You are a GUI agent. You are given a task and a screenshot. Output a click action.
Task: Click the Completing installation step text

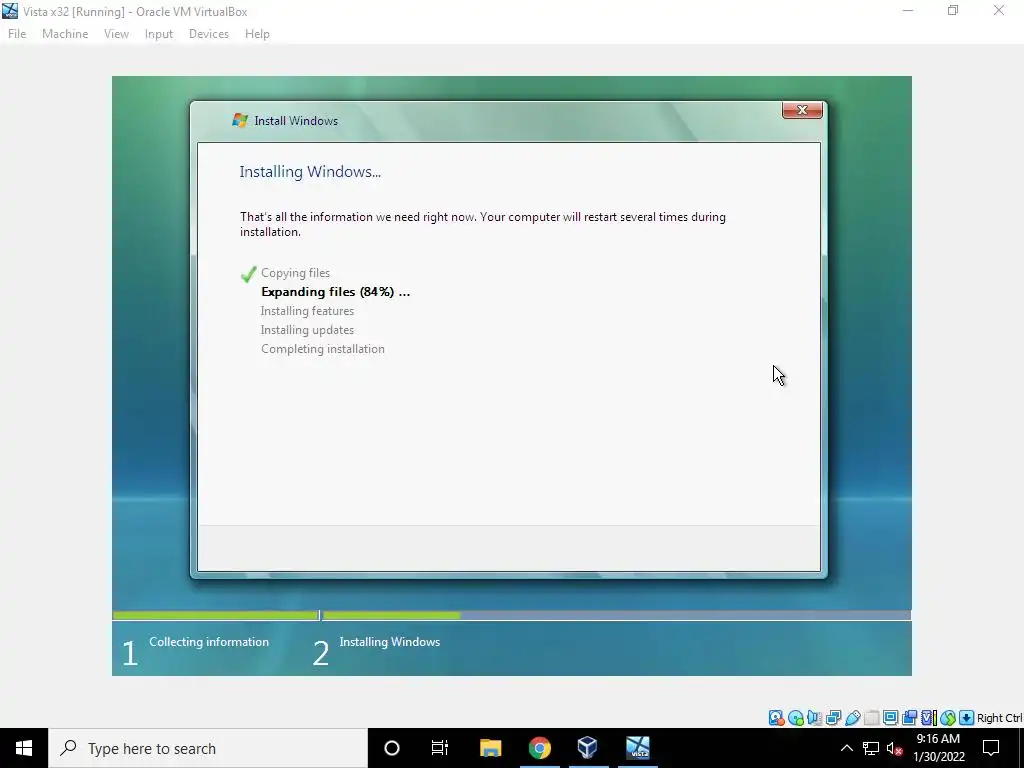[323, 349]
